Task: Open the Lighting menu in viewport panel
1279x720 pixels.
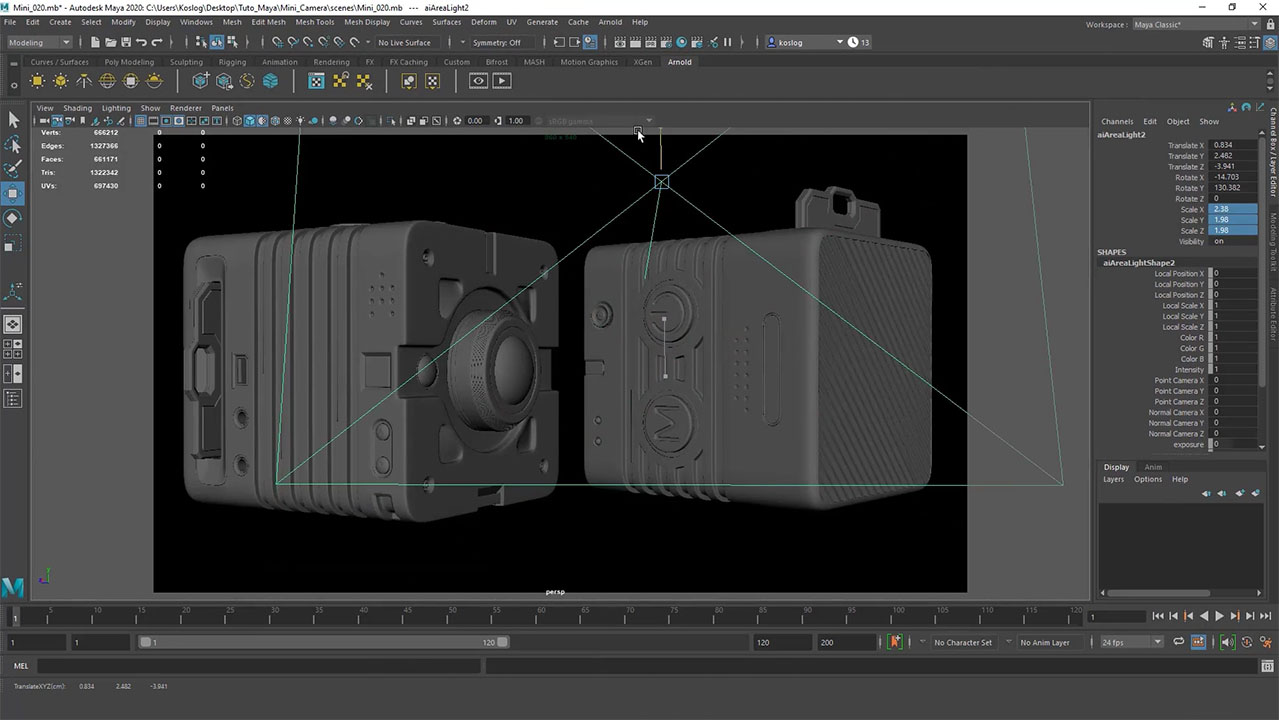Action: coord(116,108)
